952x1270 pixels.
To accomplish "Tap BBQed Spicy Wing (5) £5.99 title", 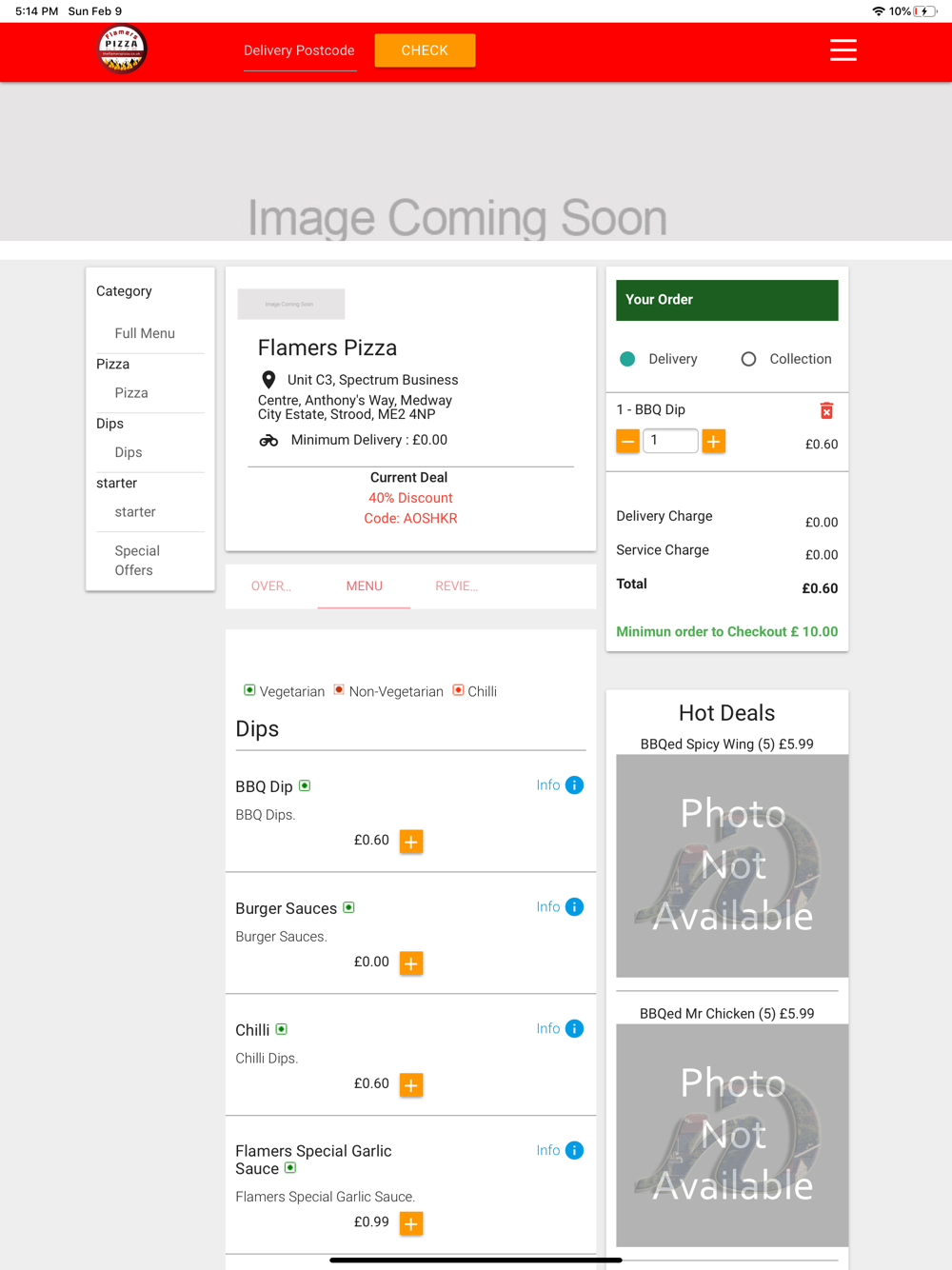I will pyautogui.click(x=727, y=744).
